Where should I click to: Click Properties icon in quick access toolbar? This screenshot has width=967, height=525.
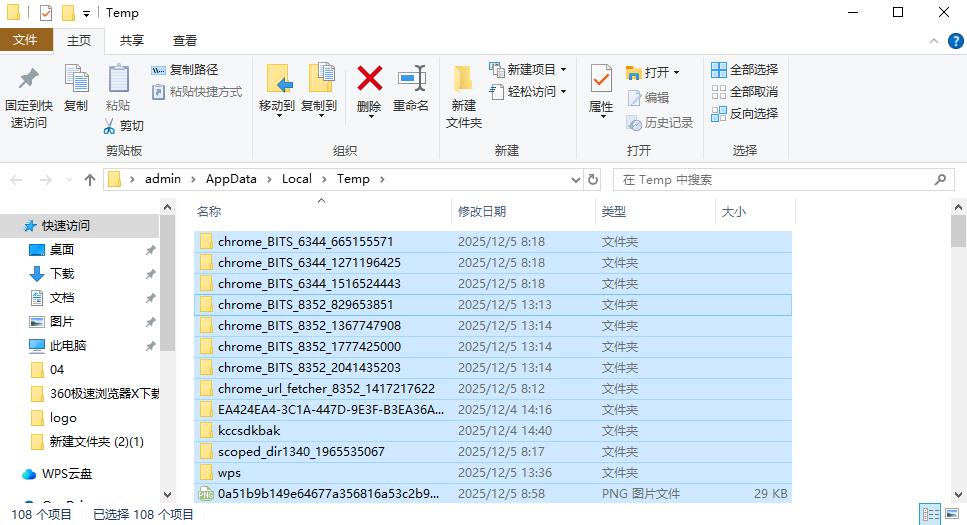pyautogui.click(x=46, y=12)
